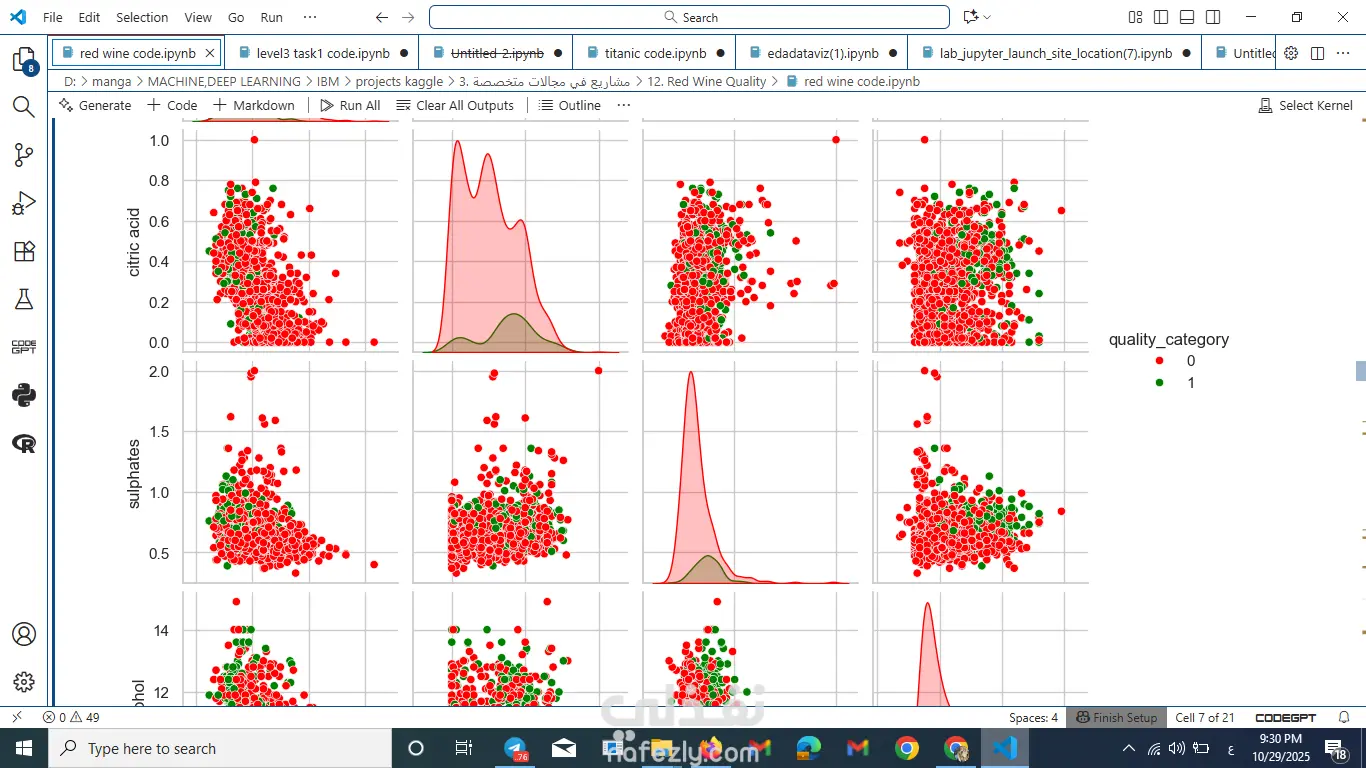Clear All Outputs in the notebook

455,105
